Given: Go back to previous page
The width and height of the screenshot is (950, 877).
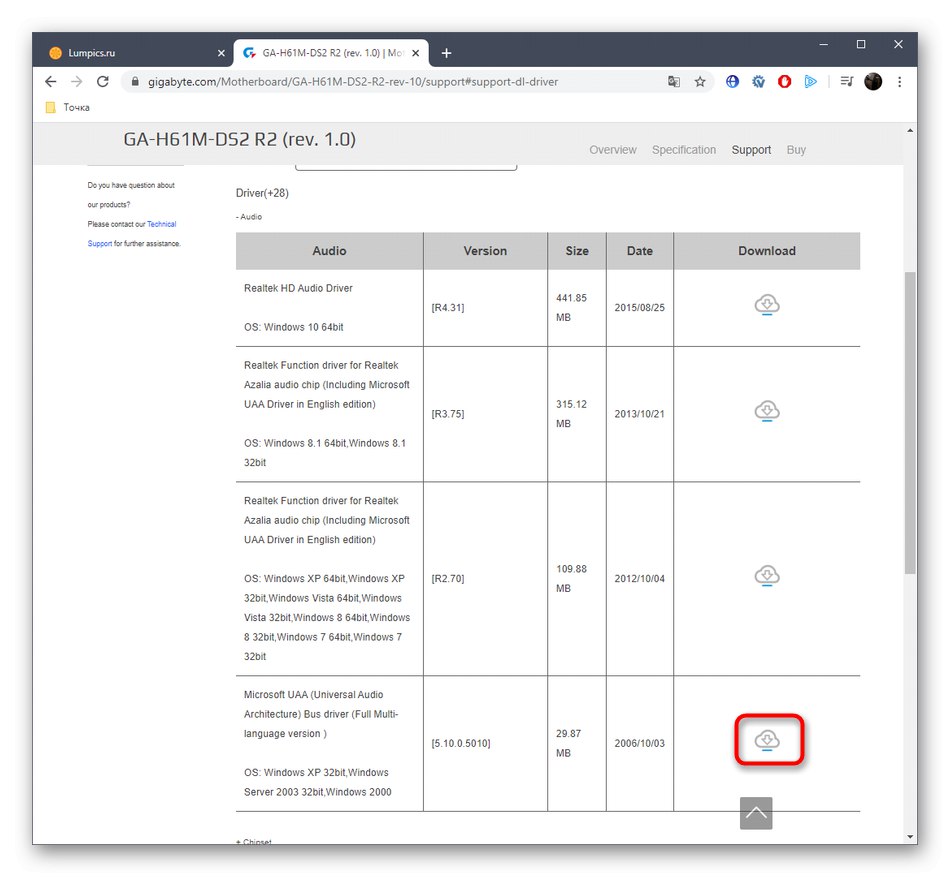Looking at the screenshot, I should pyautogui.click(x=50, y=81).
